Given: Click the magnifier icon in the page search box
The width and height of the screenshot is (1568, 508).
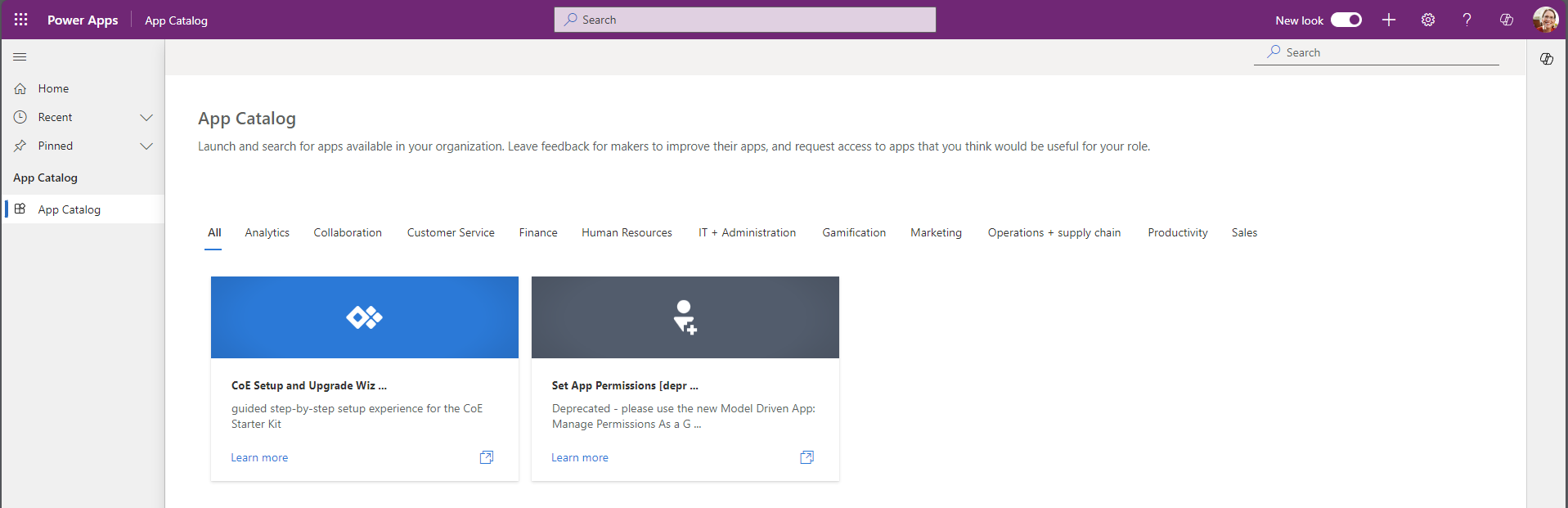Looking at the screenshot, I should coord(1274,52).
